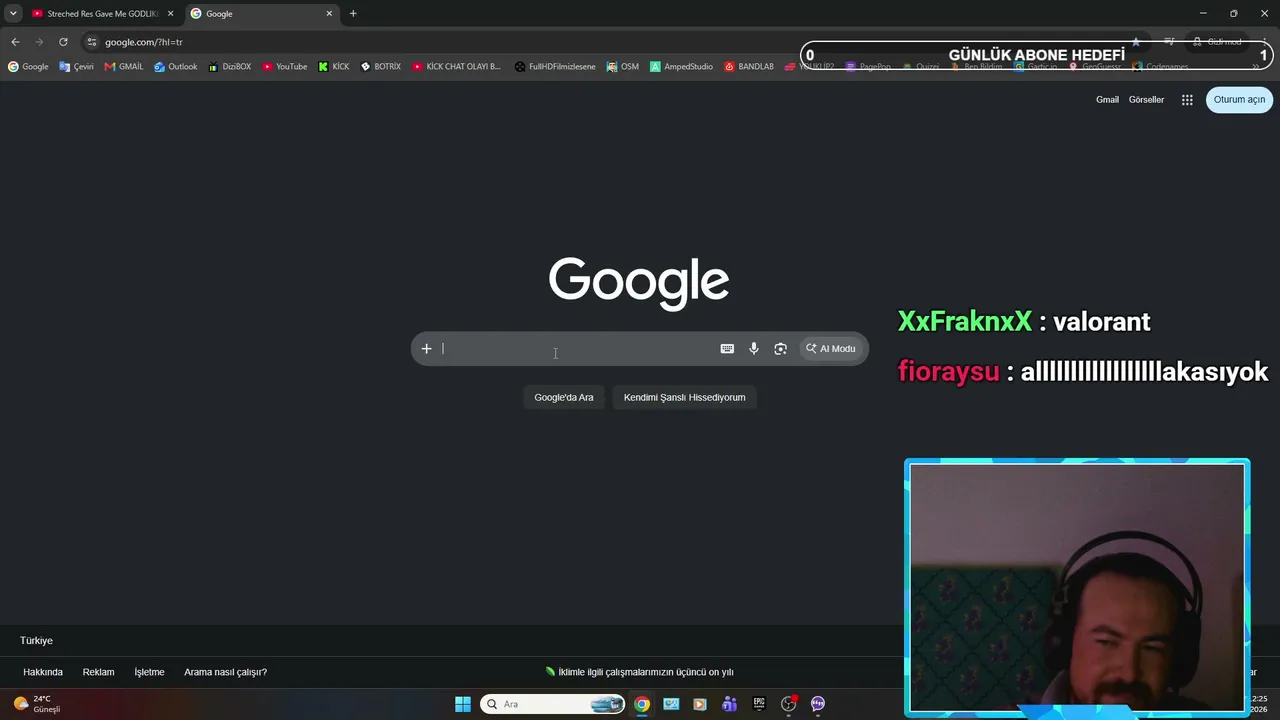The image size is (1280, 720).
Task: Open the Çeviri bookmark
Action: pyautogui.click(x=77, y=67)
